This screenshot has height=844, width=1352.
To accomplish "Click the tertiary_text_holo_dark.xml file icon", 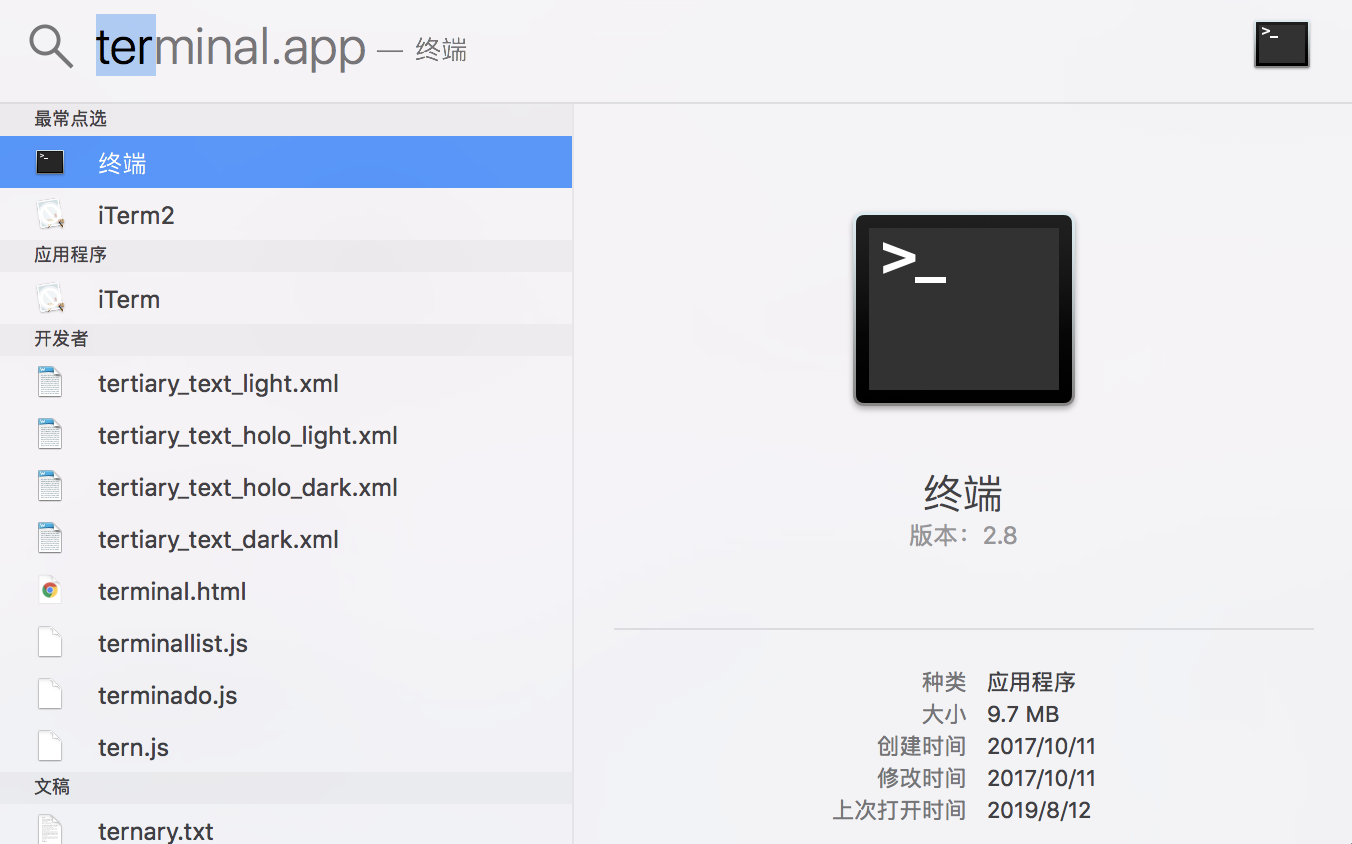I will pos(50,486).
